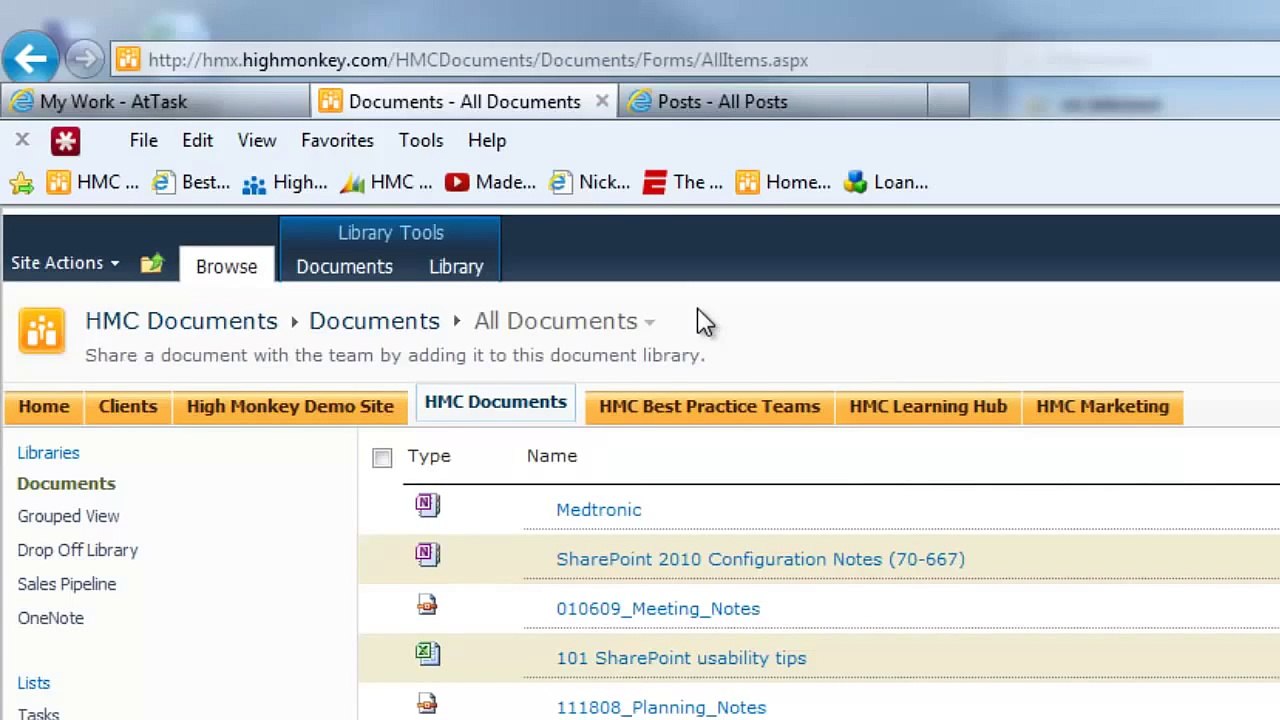The width and height of the screenshot is (1280, 720).
Task: Open Drop Off Library in sidebar
Action: tap(77, 550)
